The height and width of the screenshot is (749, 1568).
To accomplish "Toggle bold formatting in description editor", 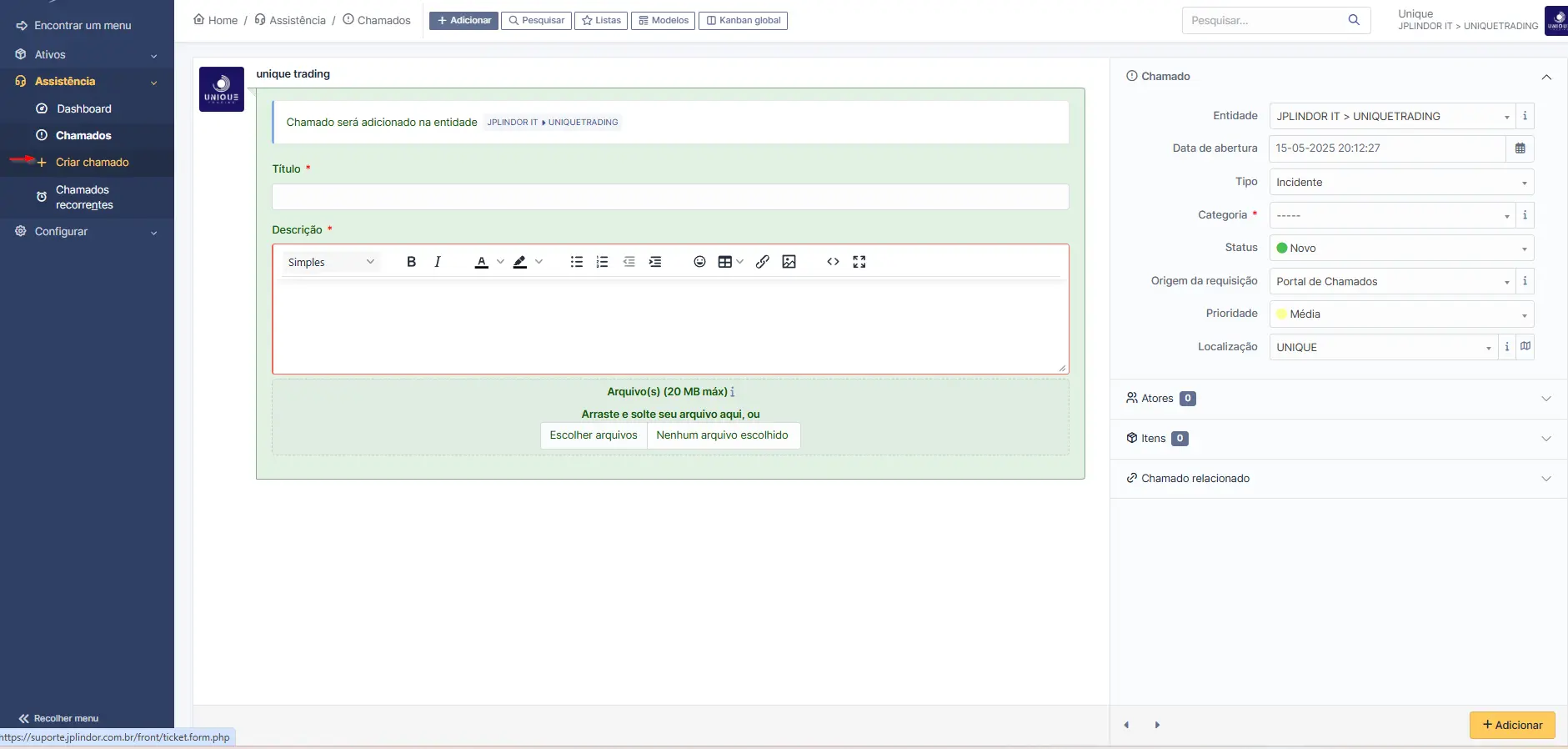I will coord(411,262).
